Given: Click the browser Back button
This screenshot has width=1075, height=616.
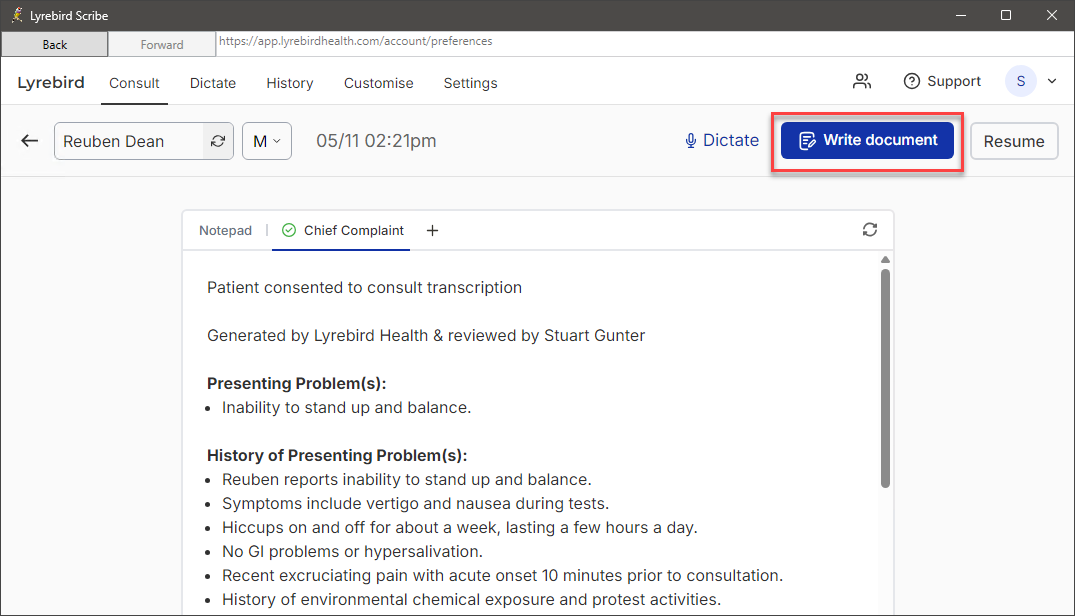Looking at the screenshot, I should (x=54, y=45).
